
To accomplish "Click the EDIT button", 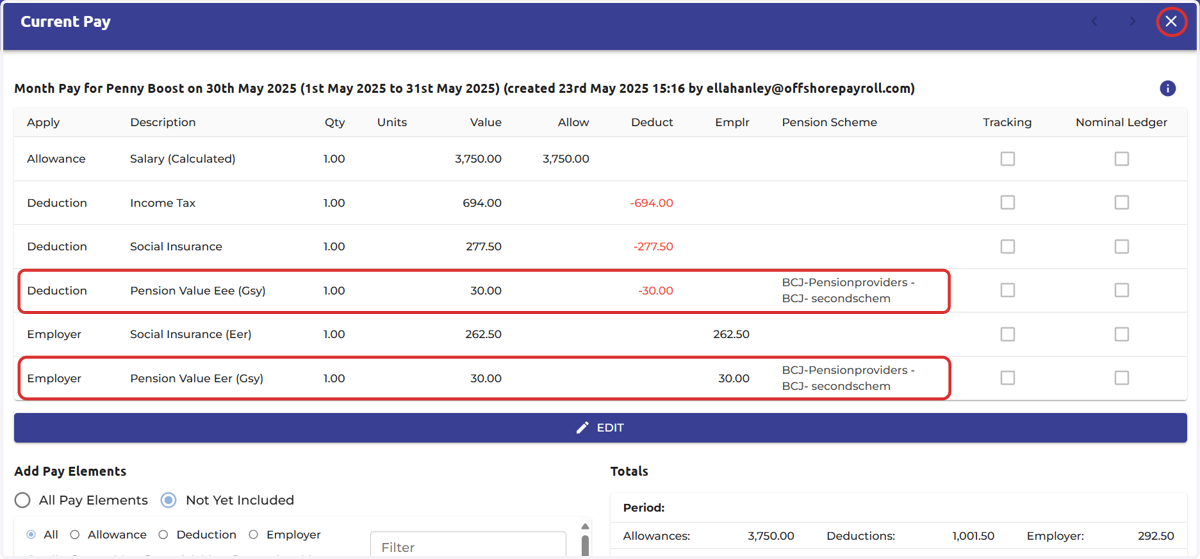I will 600,427.
